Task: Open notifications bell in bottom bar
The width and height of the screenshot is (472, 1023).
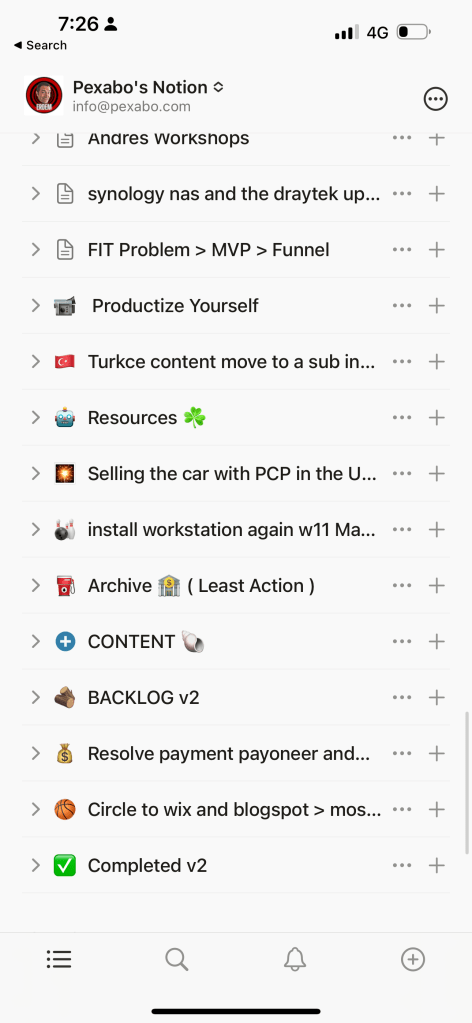Action: point(294,959)
